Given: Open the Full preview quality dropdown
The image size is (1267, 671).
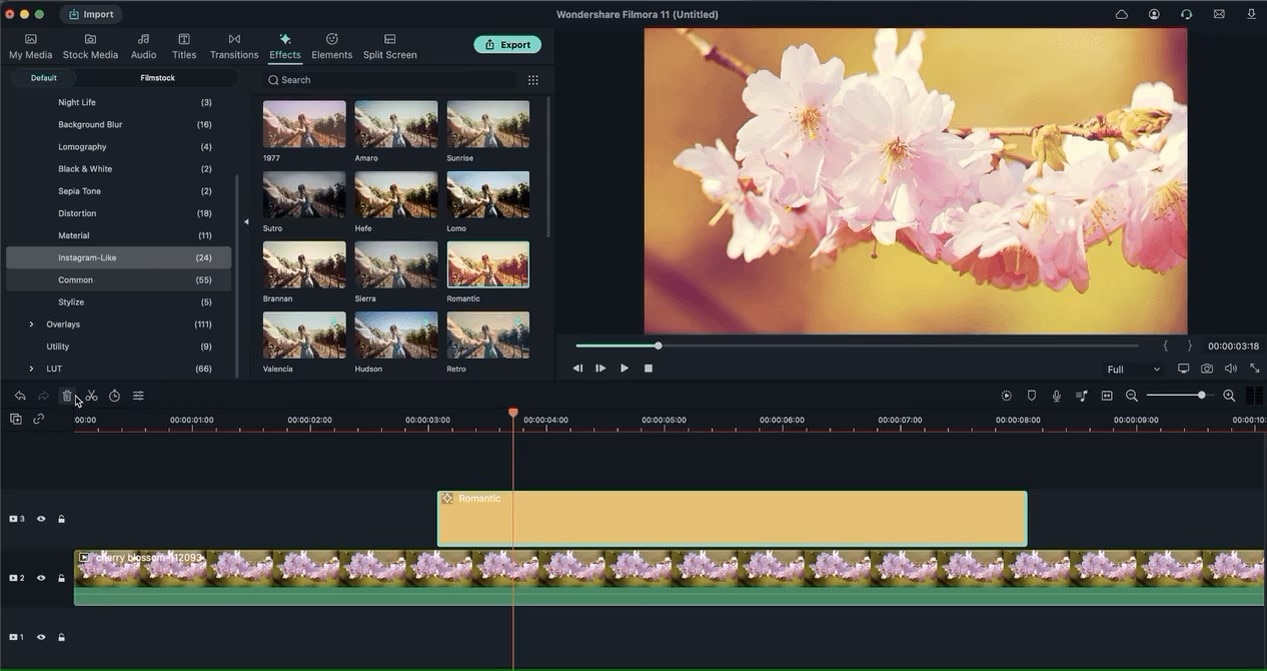Looking at the screenshot, I should (1133, 369).
